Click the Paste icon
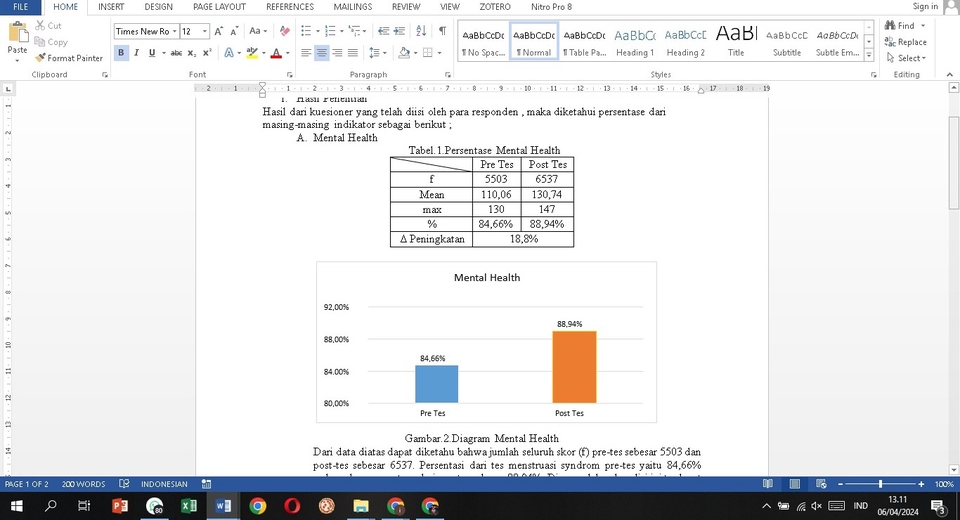Image resolution: width=960 pixels, height=520 pixels. coord(17,34)
